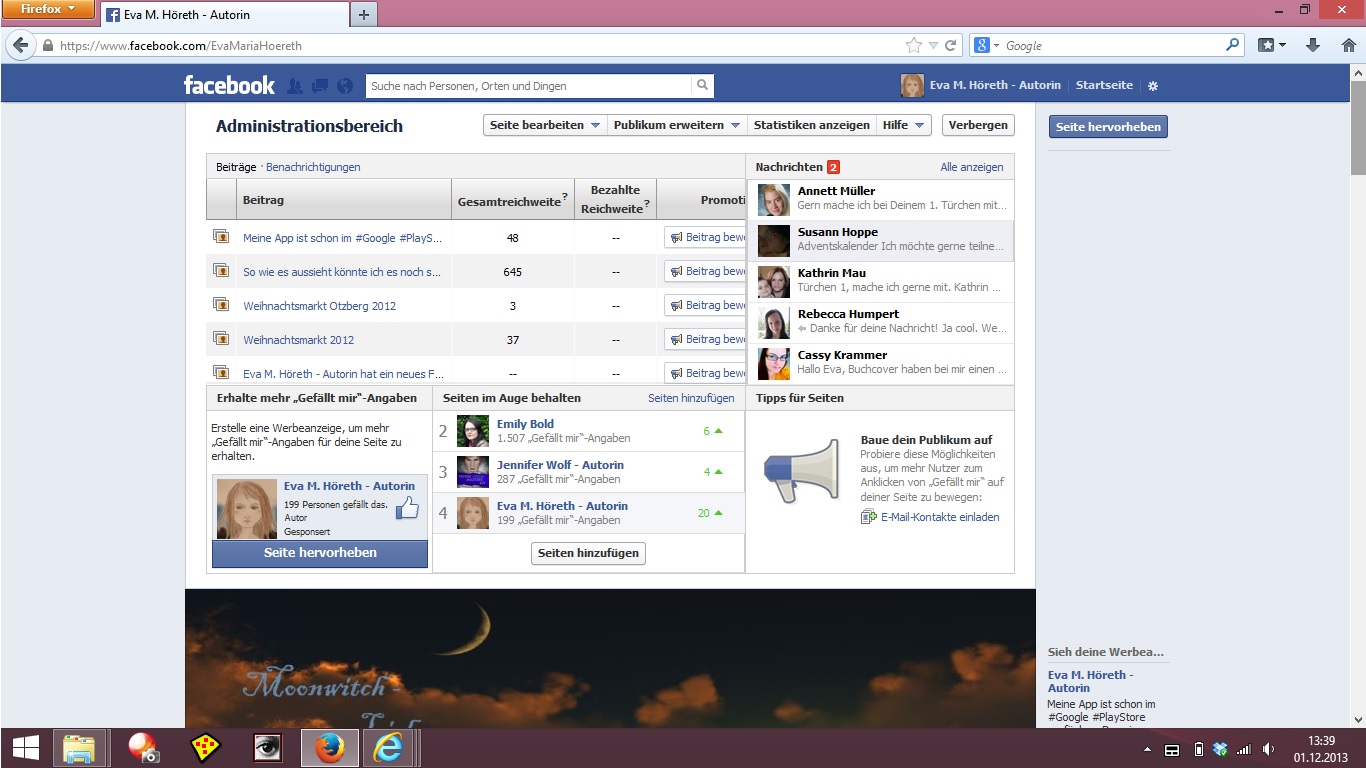The image size is (1366, 768).
Task: Open the eye icon app in taskbar
Action: point(267,748)
